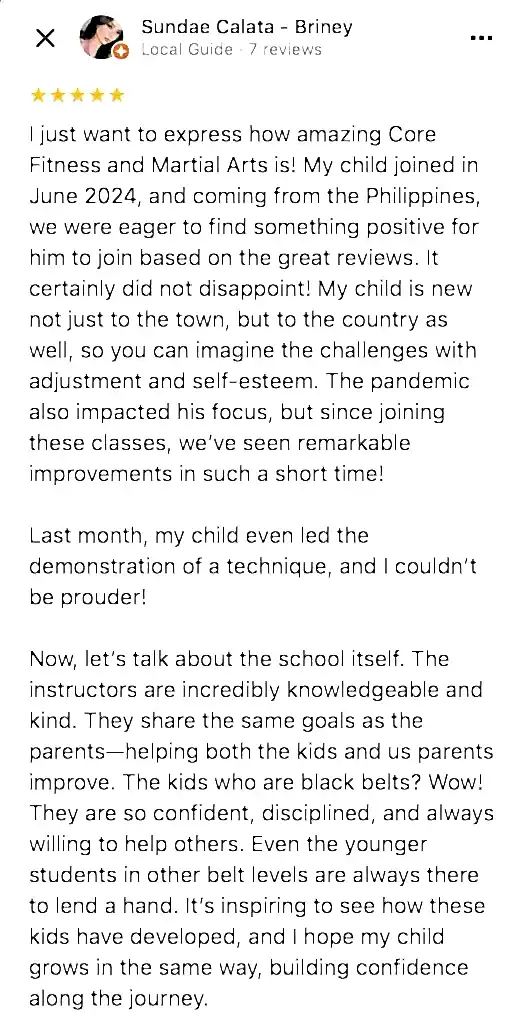Open the three-dot more options menu
526x1024 pixels.
pyautogui.click(x=481, y=38)
